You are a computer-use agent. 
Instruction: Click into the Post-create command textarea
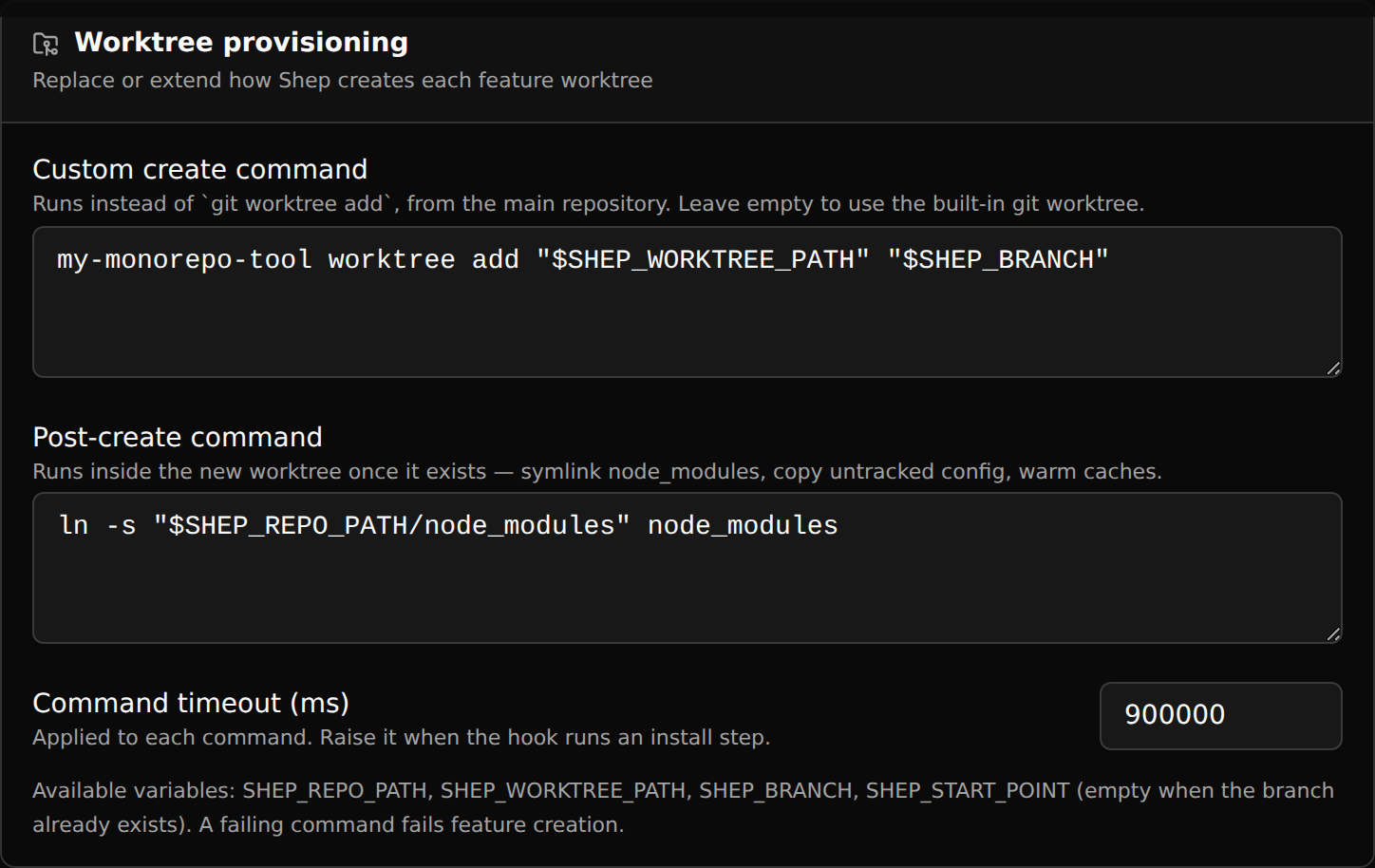pos(687,568)
